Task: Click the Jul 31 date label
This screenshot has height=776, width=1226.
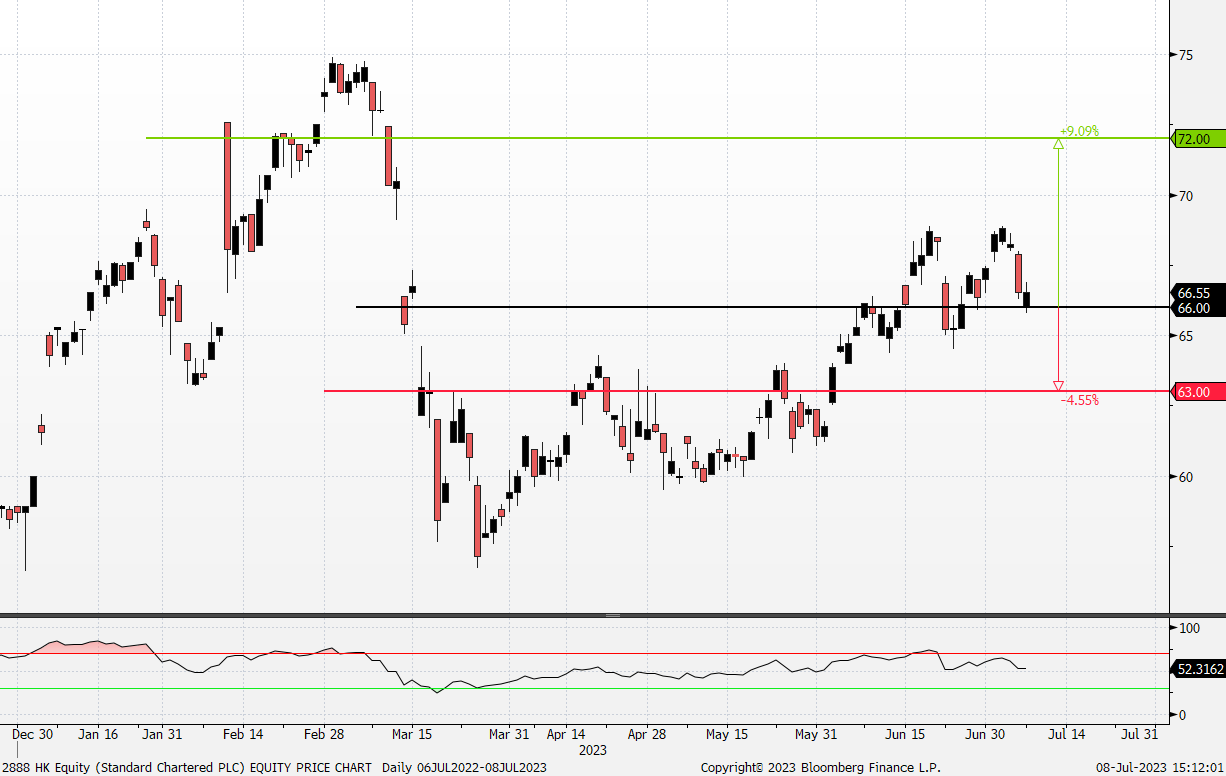Action: point(1140,734)
